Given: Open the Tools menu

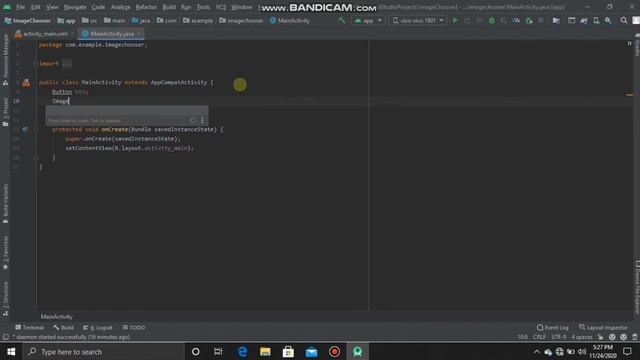Looking at the screenshot, I should pos(203,7).
